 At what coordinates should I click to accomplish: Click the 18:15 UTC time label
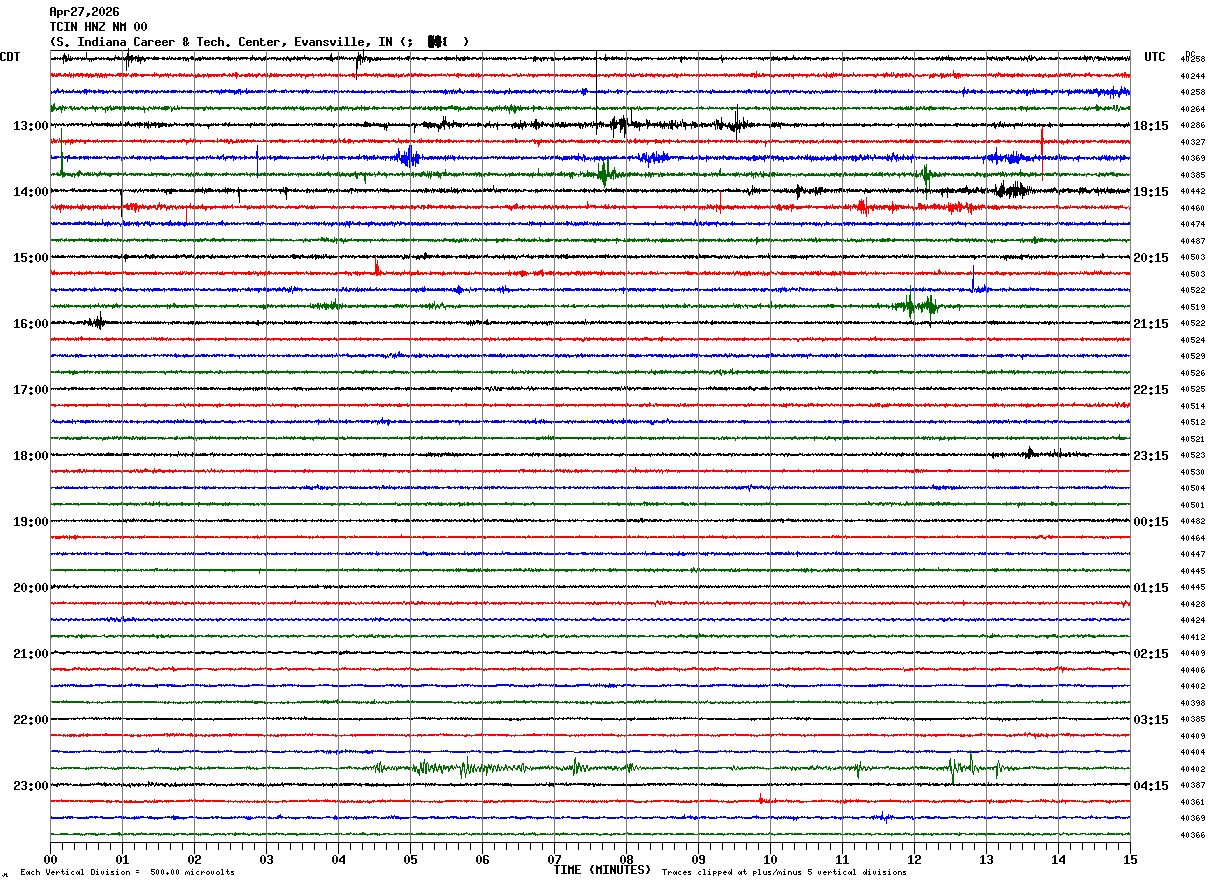tap(1151, 126)
